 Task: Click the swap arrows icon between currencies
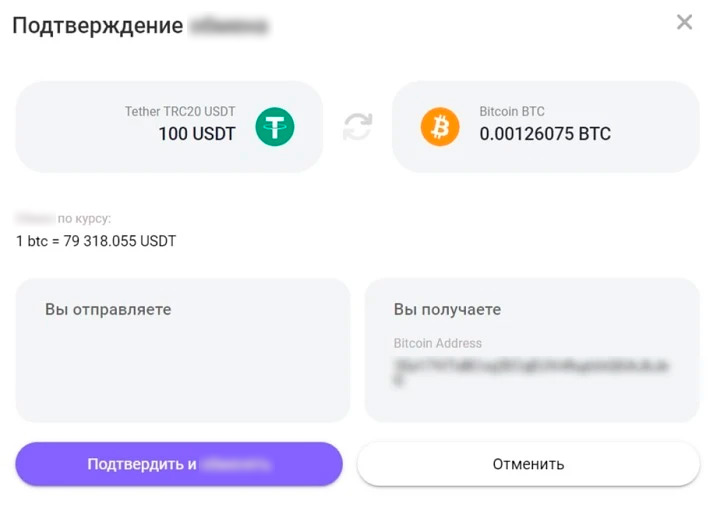click(357, 127)
